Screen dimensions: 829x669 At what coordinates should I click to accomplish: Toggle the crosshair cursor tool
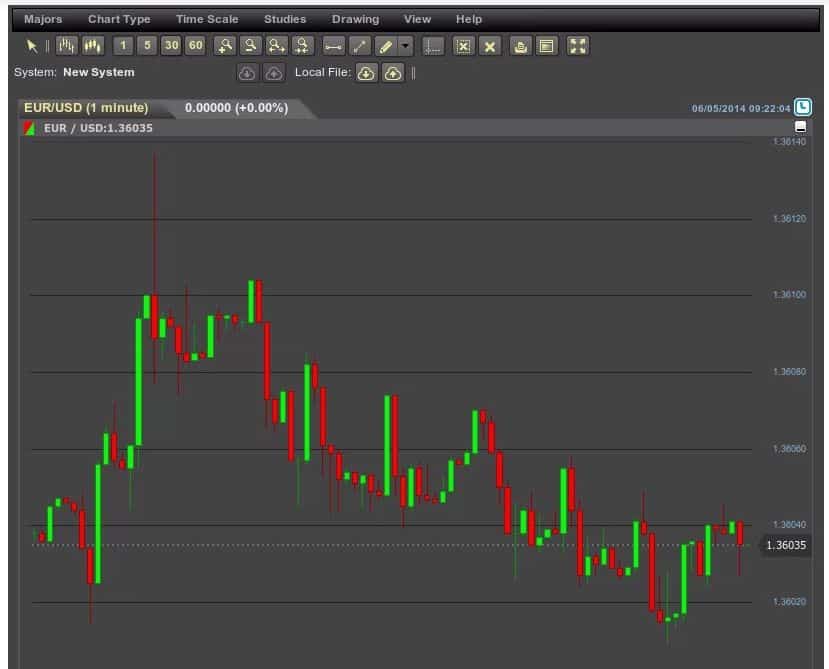[432, 46]
